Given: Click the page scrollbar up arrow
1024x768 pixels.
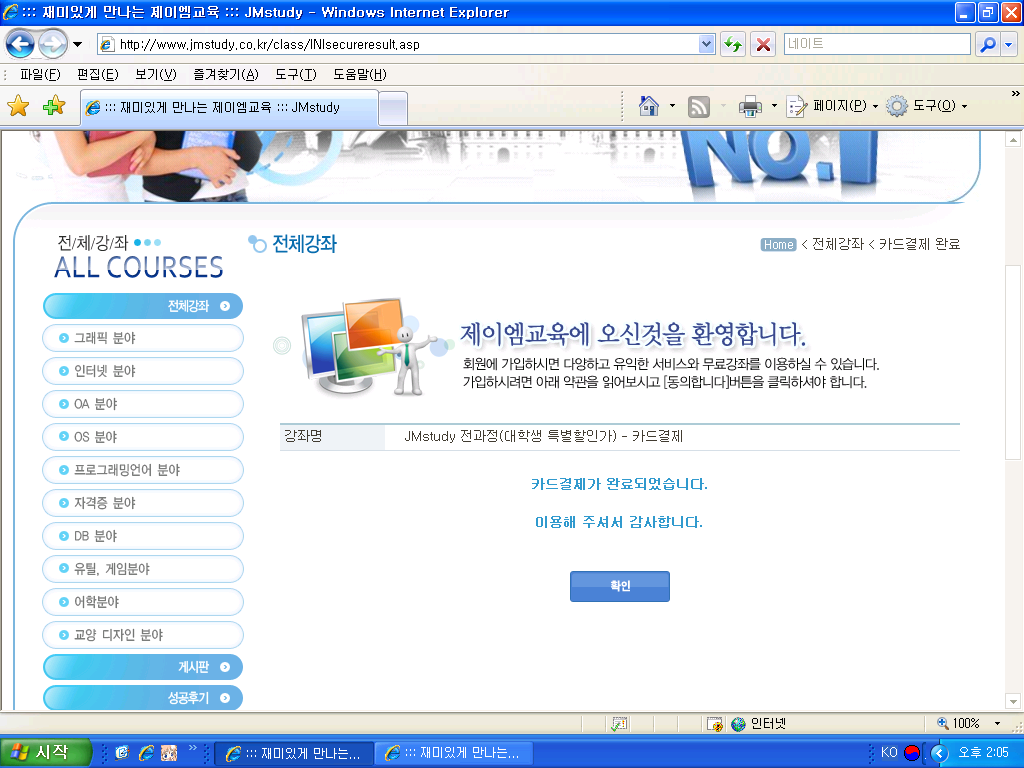Looking at the screenshot, I should pos(1013,140).
